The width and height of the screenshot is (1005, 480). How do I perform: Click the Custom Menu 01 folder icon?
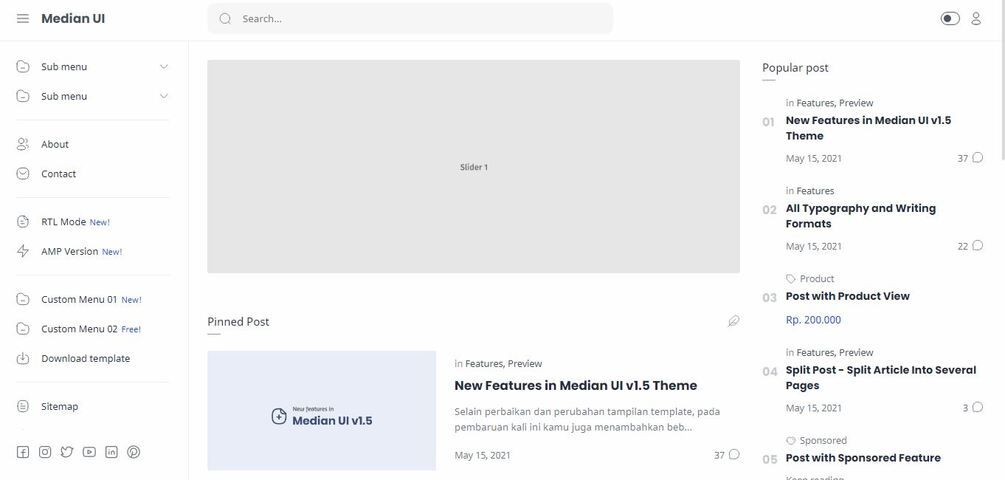pos(22,299)
